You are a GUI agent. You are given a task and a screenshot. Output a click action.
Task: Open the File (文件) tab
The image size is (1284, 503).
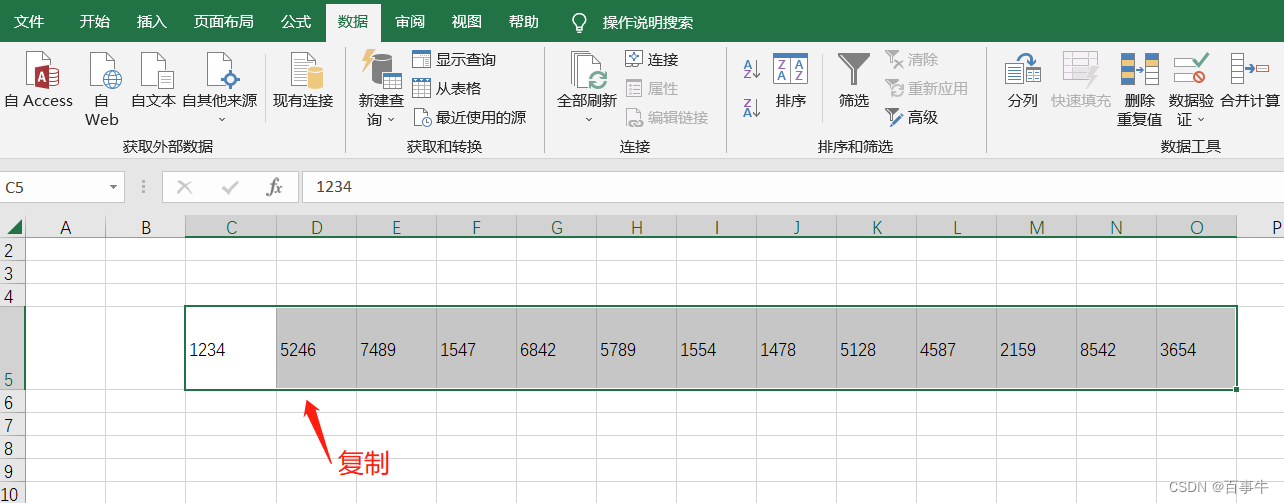(x=29, y=22)
